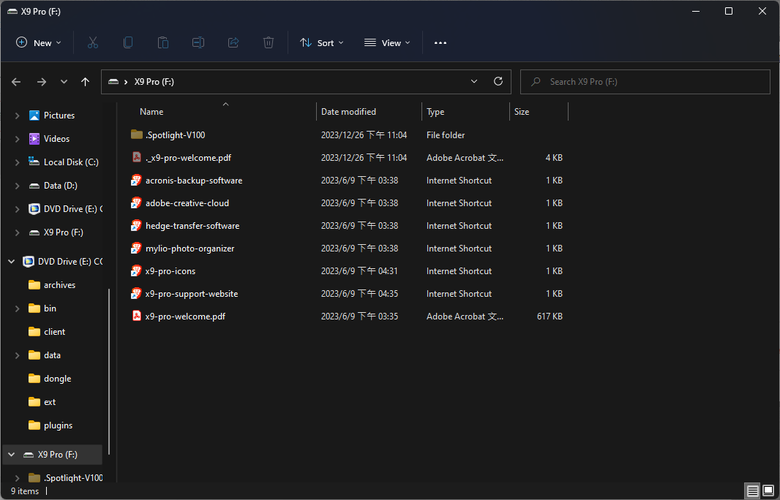Select .Spotlight-V100 in navigation tree

[73, 478]
